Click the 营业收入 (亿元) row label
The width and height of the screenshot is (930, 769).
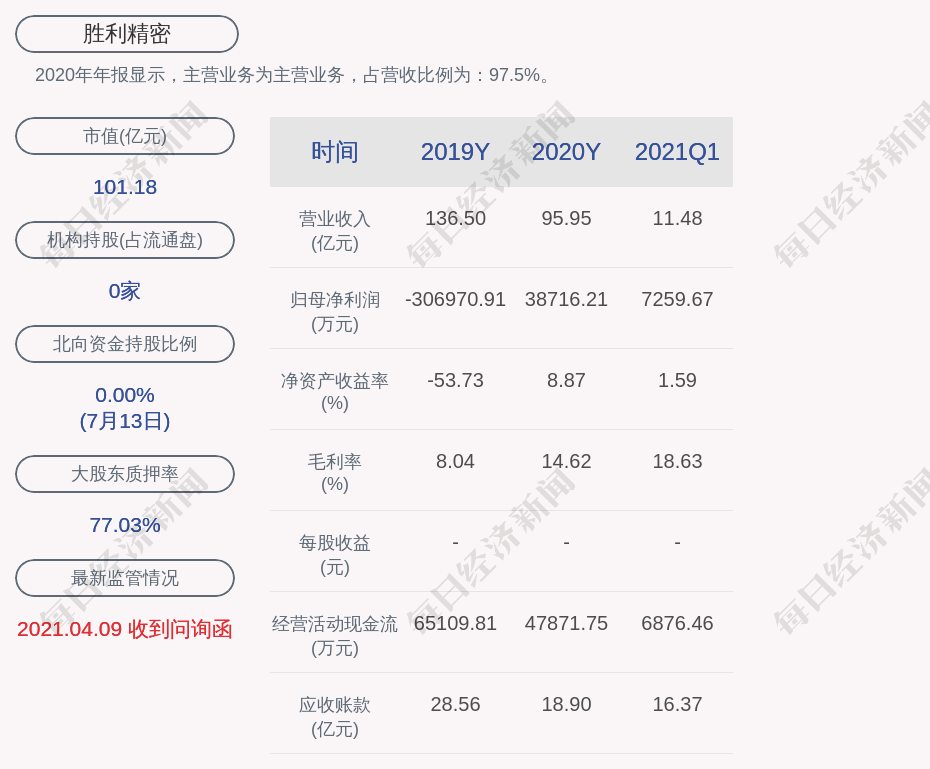coord(335,231)
